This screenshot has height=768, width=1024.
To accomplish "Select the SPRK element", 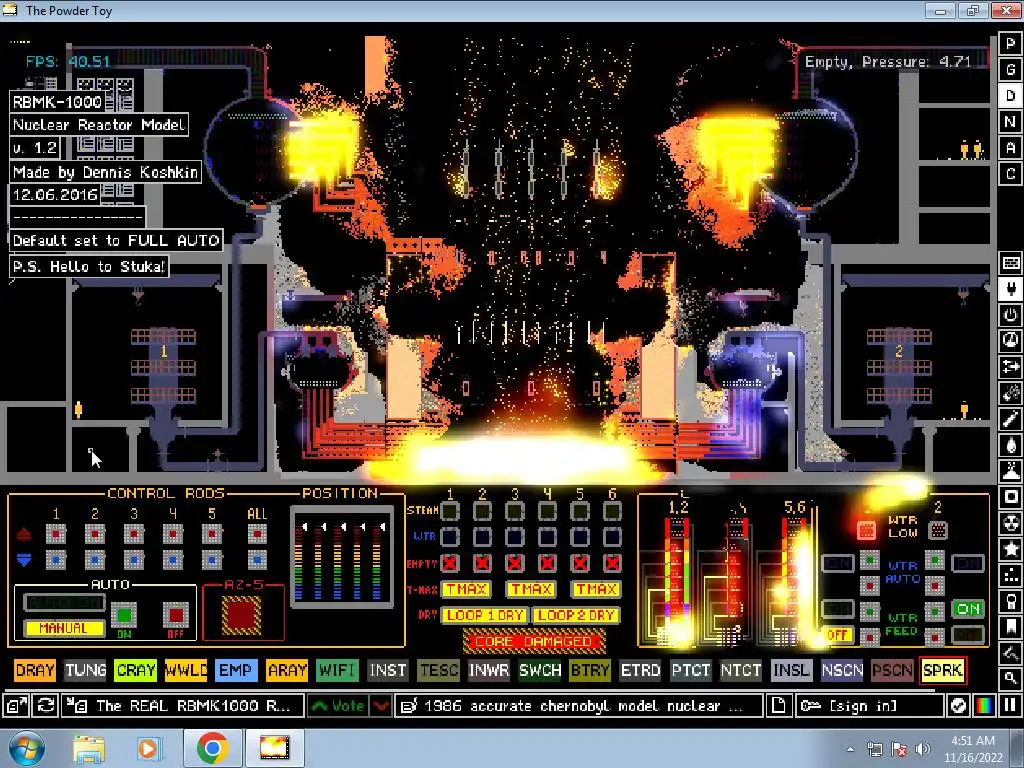I will 942,670.
